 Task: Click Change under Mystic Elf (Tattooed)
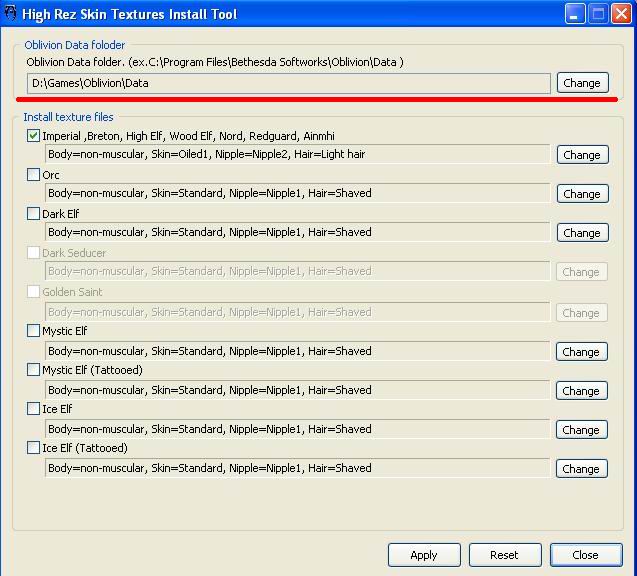tap(582, 391)
